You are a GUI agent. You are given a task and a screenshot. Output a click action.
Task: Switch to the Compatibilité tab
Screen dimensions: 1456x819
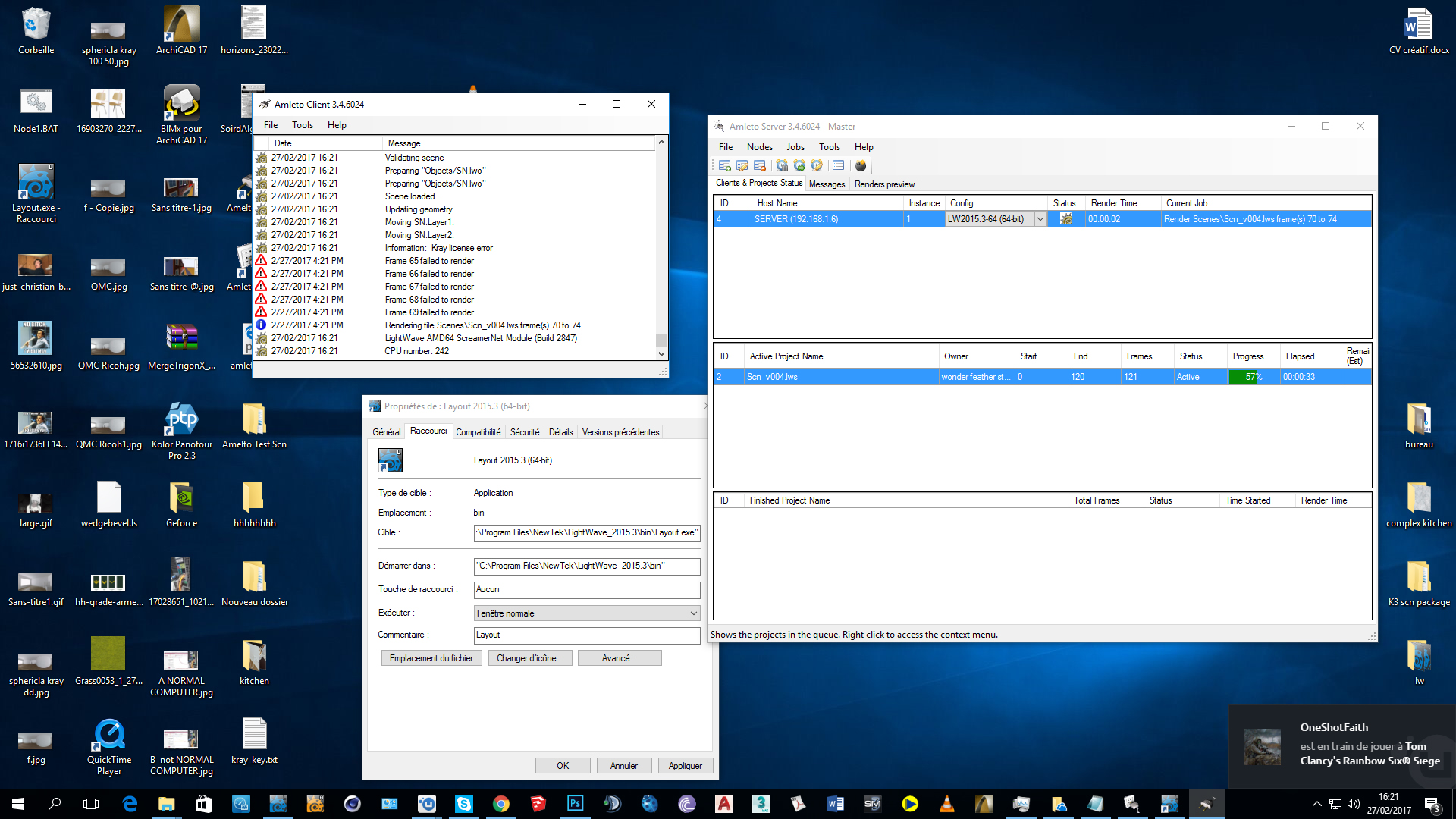coord(478,432)
